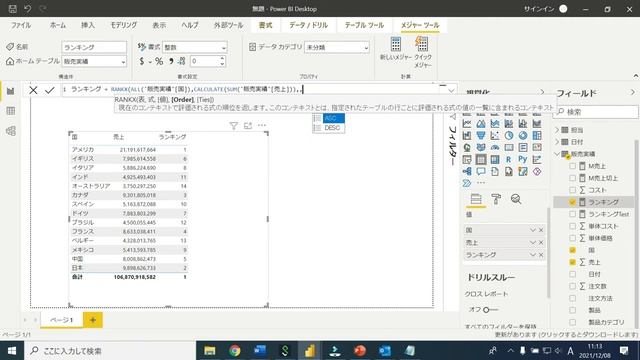Image resolution: width=640 pixels, height=360 pixels.
Task: Click the measure name input field
Action: [94, 47]
